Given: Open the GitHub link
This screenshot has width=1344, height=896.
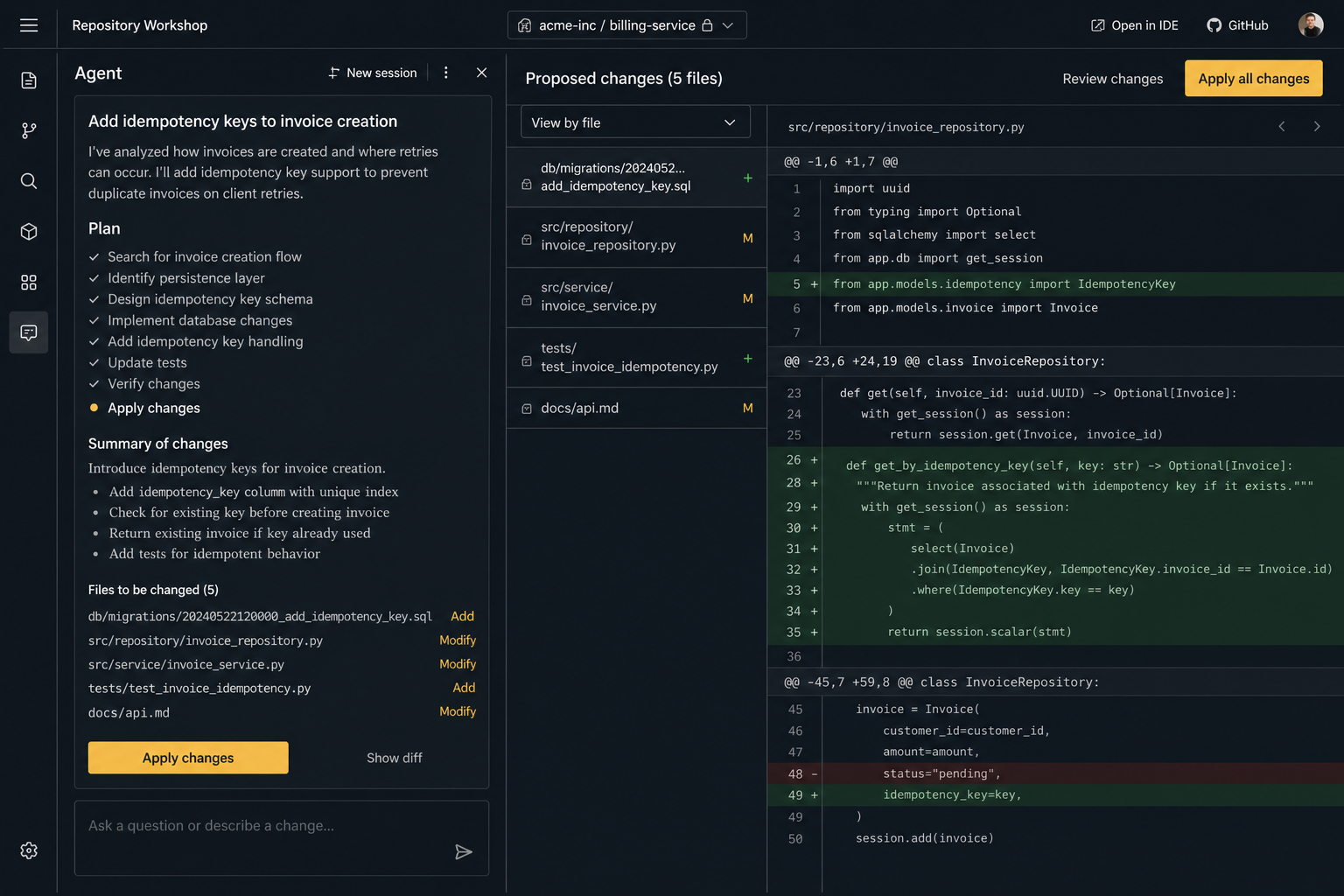Looking at the screenshot, I should pos(1237,25).
